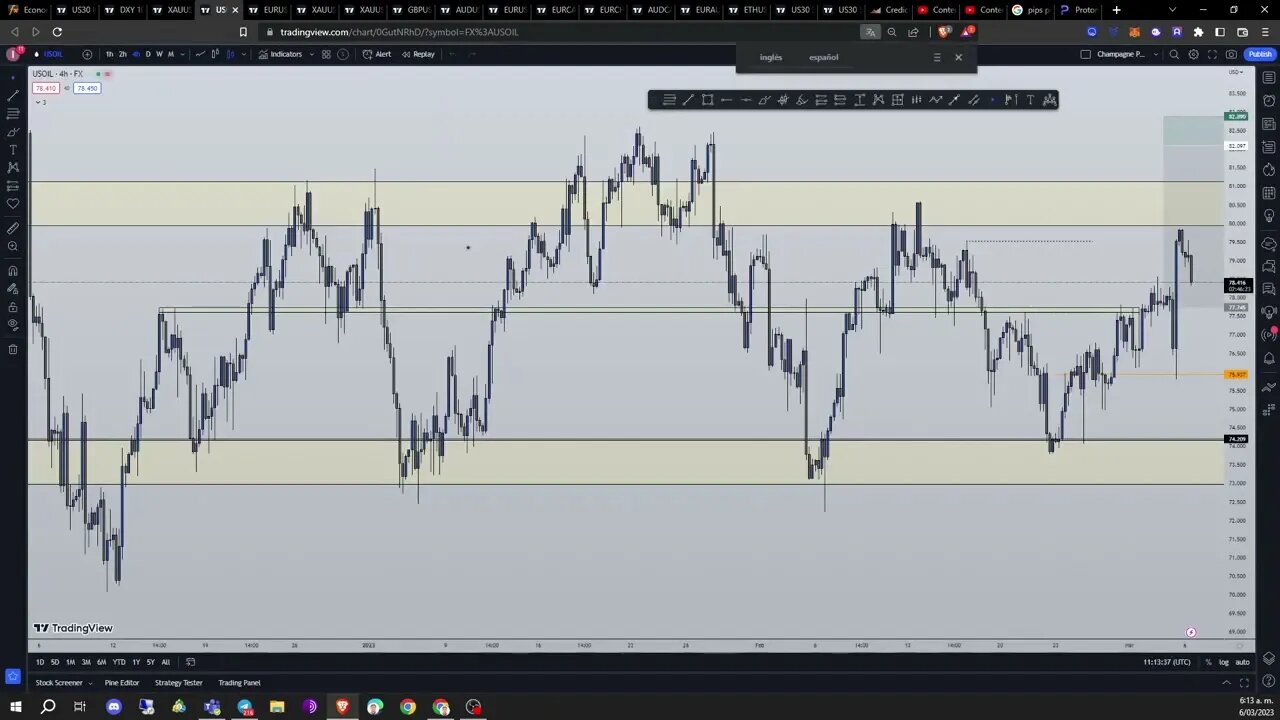Viewport: 1280px width, 720px height.
Task: Expand the USD currency dropdown
Action: click(1237, 73)
